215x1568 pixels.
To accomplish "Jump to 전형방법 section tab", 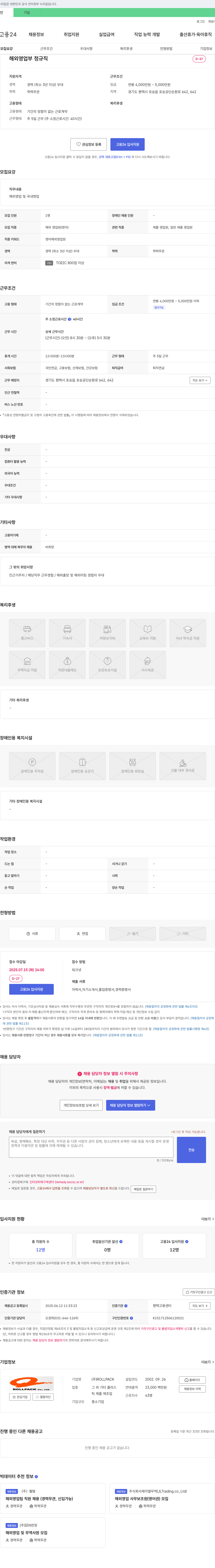I will 166,49.
